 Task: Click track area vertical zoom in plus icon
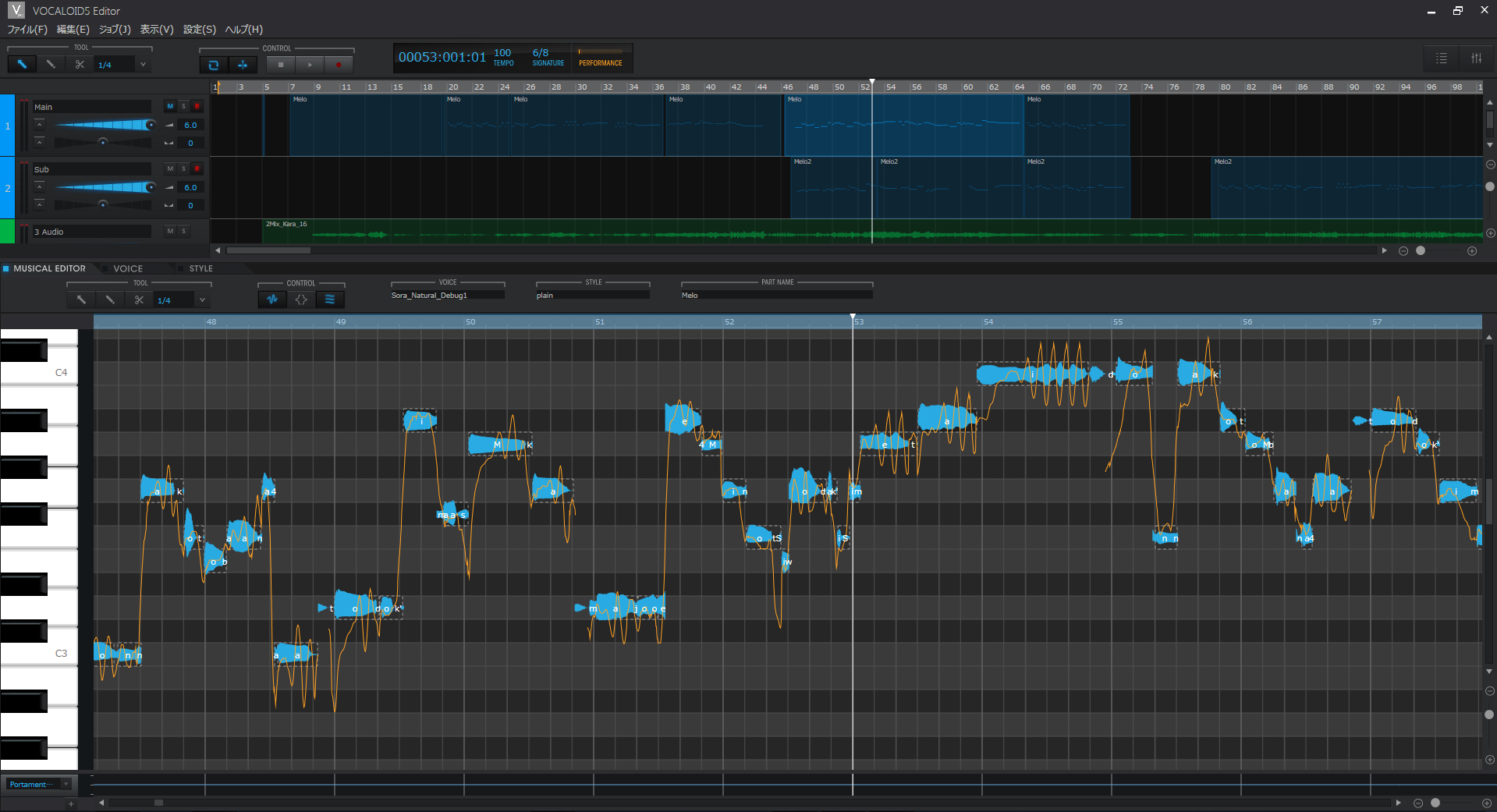pos(1490,233)
